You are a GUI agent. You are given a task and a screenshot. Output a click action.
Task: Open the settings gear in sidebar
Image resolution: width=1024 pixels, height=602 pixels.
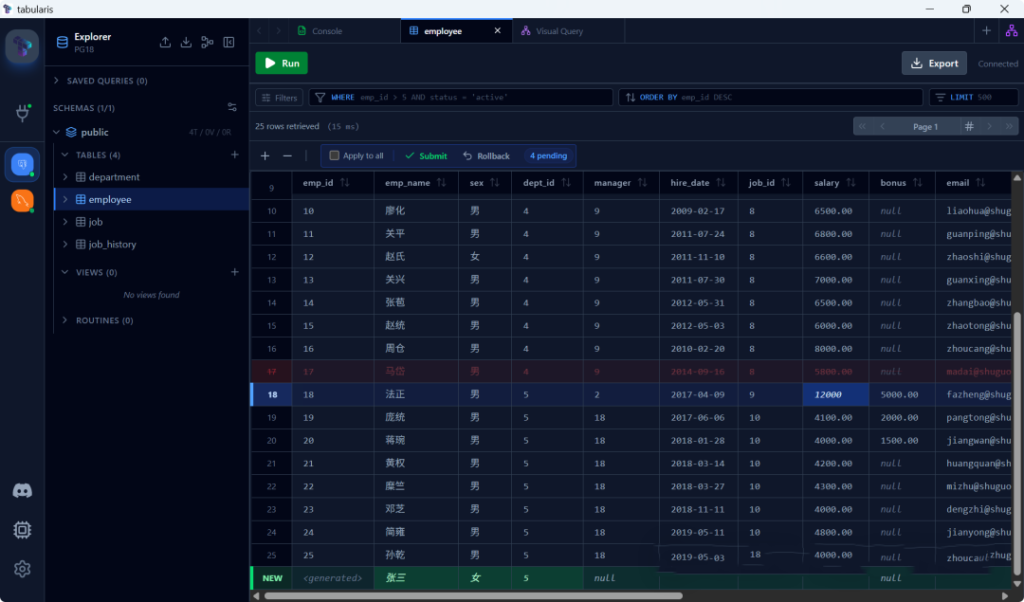point(22,568)
